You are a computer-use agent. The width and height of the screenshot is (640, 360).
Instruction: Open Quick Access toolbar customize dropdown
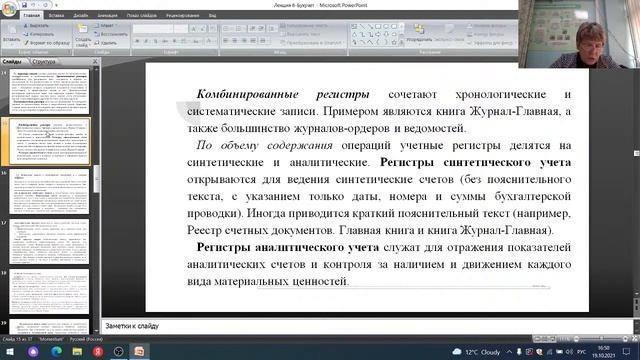coord(56,5)
